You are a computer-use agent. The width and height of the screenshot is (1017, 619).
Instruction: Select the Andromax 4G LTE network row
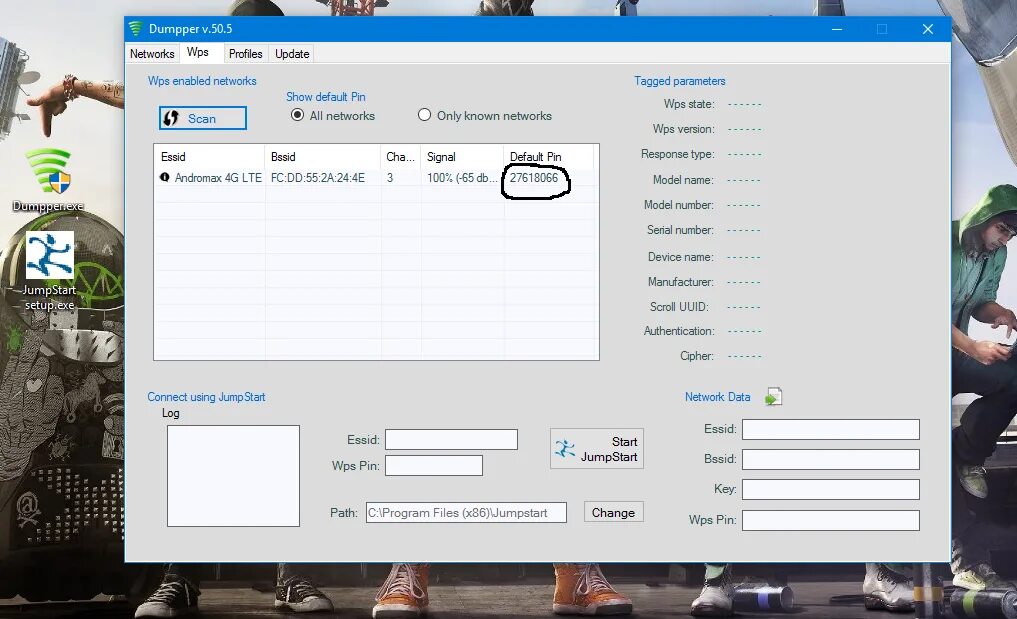376,177
